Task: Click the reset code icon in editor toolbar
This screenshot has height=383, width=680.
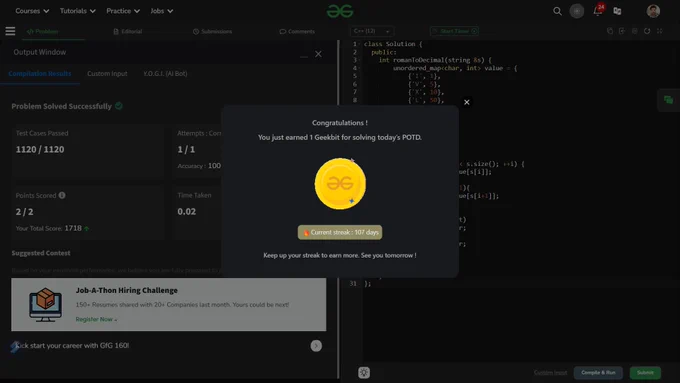Action: coord(647,31)
